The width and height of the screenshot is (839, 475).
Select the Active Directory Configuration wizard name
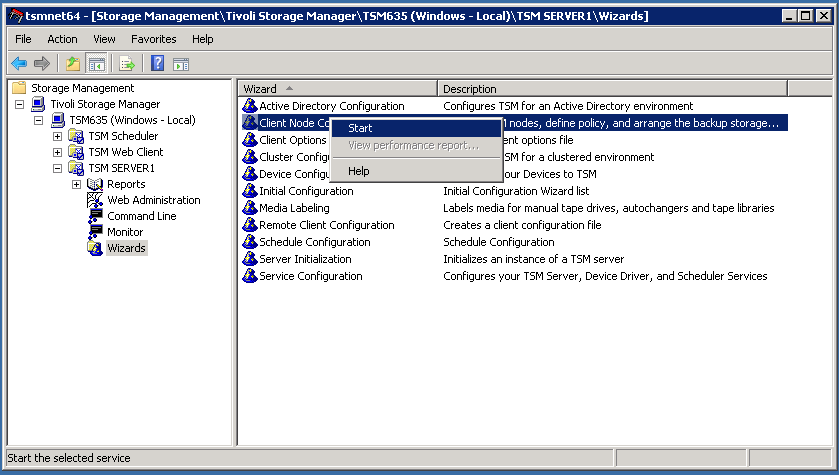[x=332, y=106]
